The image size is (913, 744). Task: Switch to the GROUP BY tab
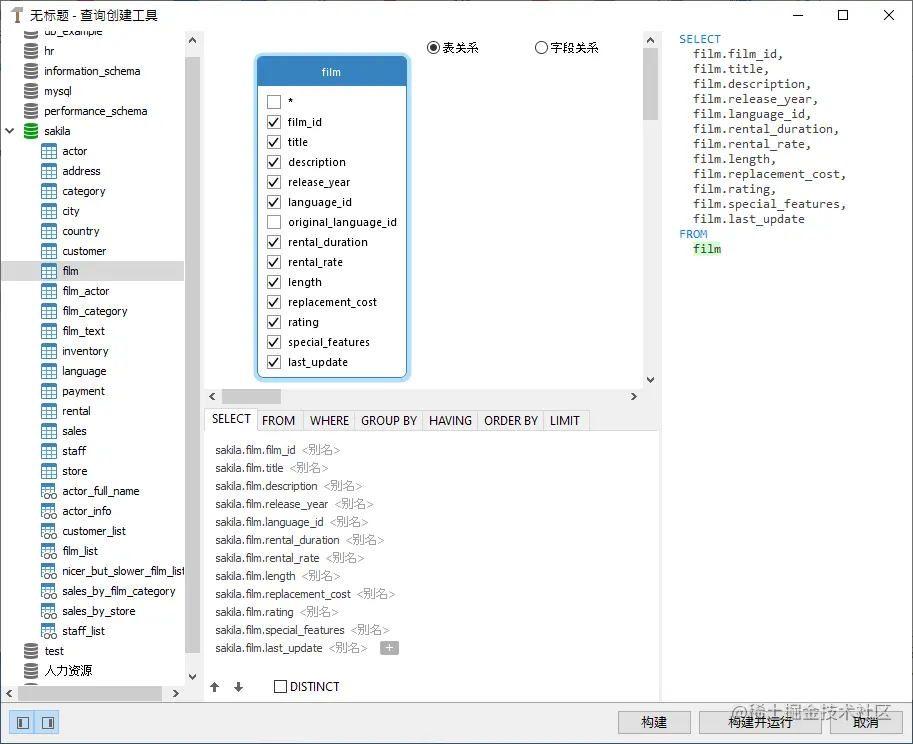coord(389,420)
